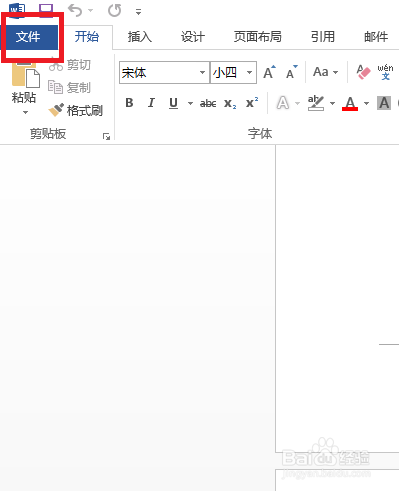Open the 设计 ribbon tab
Viewport: 399px width, 491px height.
[x=193, y=37]
